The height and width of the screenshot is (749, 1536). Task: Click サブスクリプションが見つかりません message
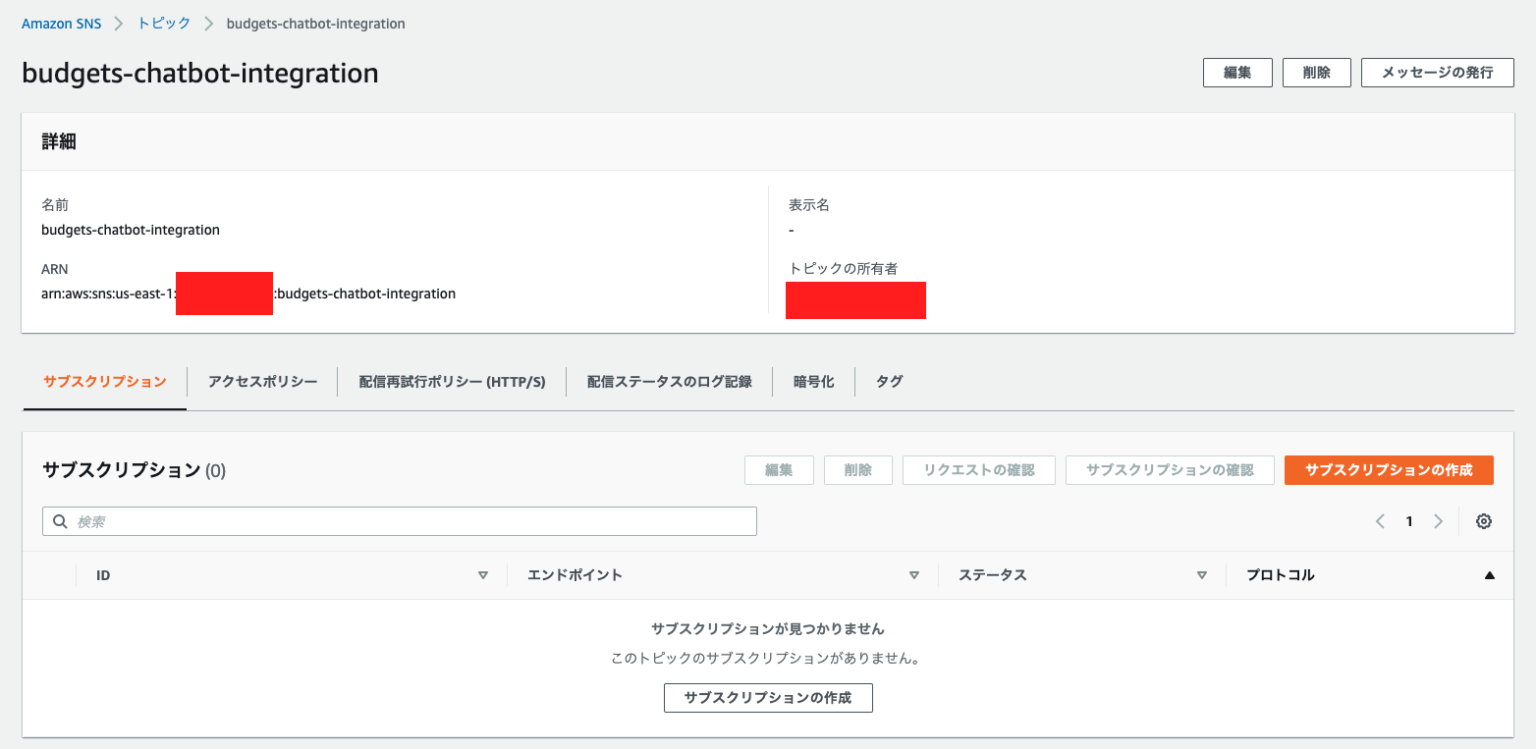pos(768,629)
